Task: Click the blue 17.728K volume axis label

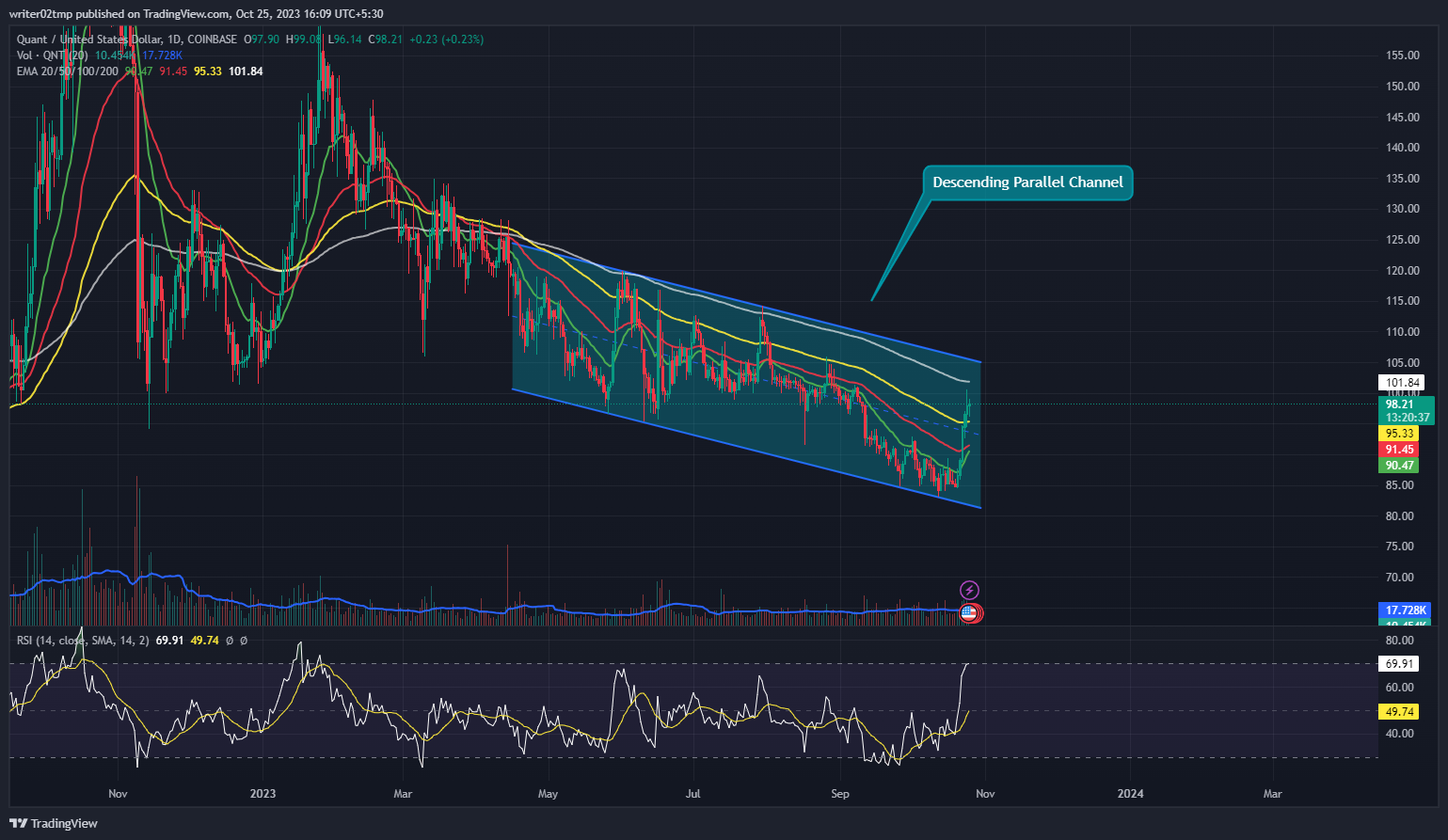Action: (1405, 610)
